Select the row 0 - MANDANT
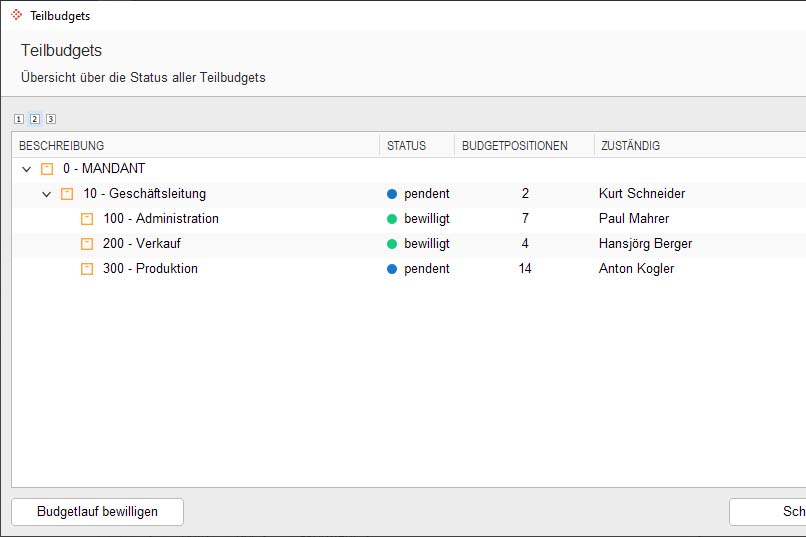 pyautogui.click(x=409, y=169)
